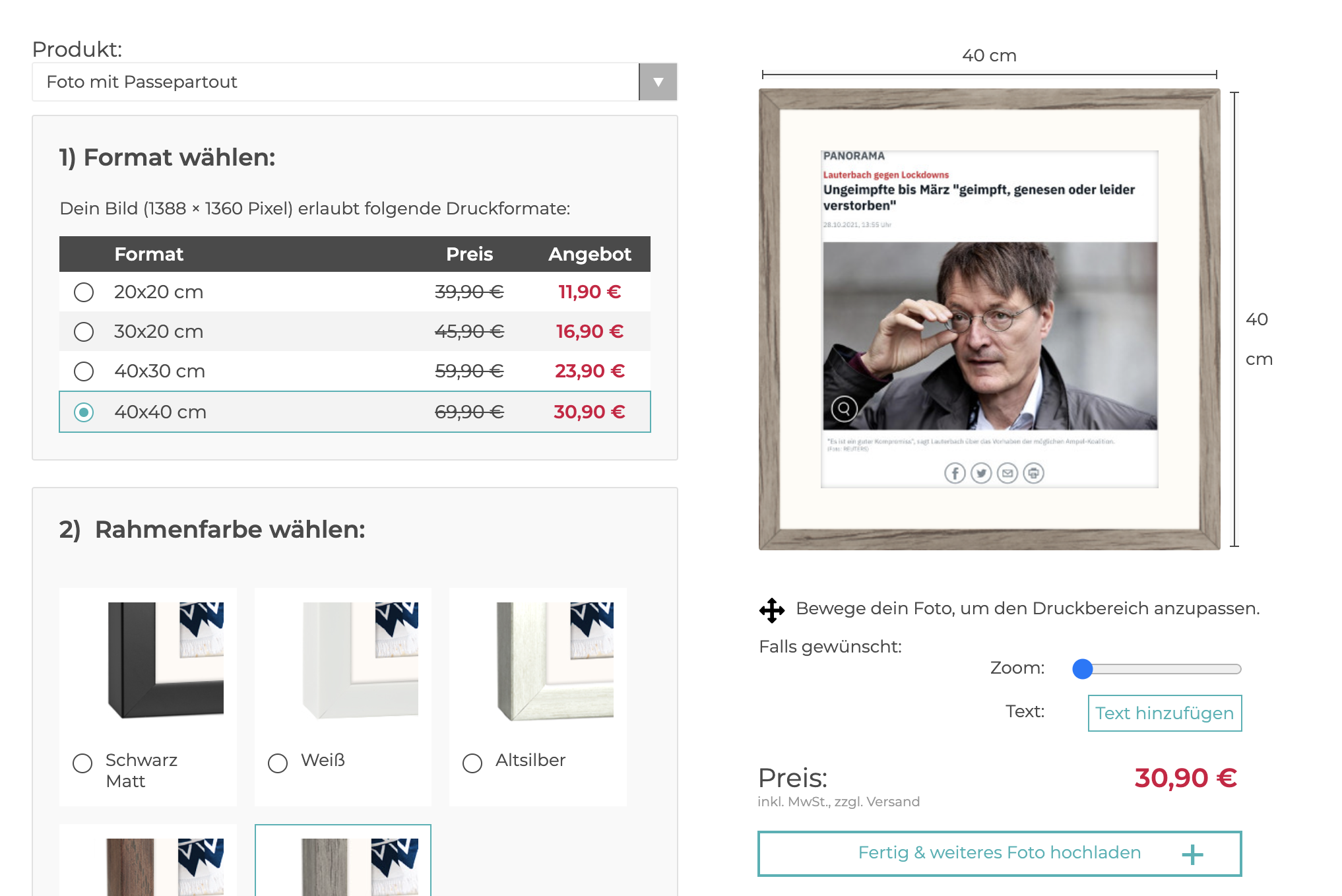Screen dimensions: 1342x896
Task: Click the email envelope icon in preview
Action: 1007,473
